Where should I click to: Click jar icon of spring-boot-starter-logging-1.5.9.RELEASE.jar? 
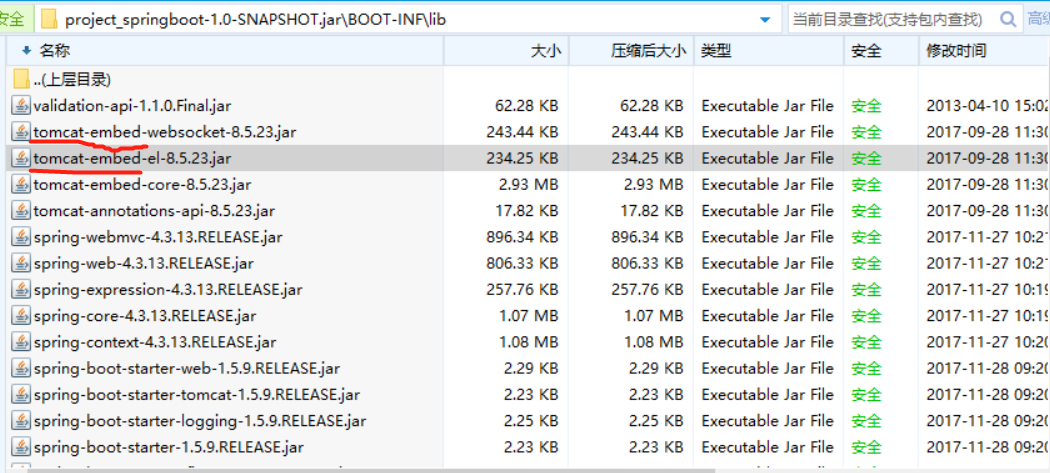21,421
